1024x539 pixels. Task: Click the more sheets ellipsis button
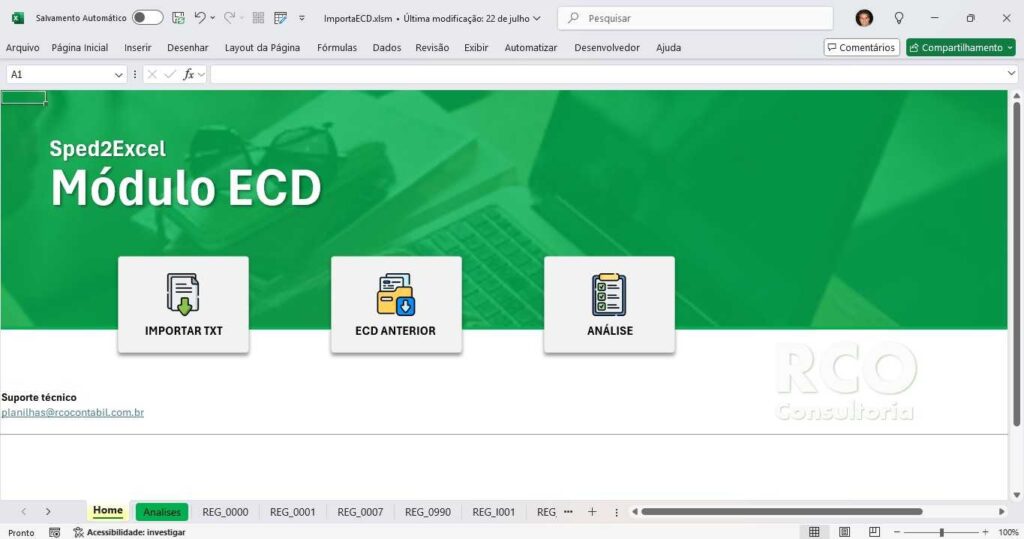point(568,512)
